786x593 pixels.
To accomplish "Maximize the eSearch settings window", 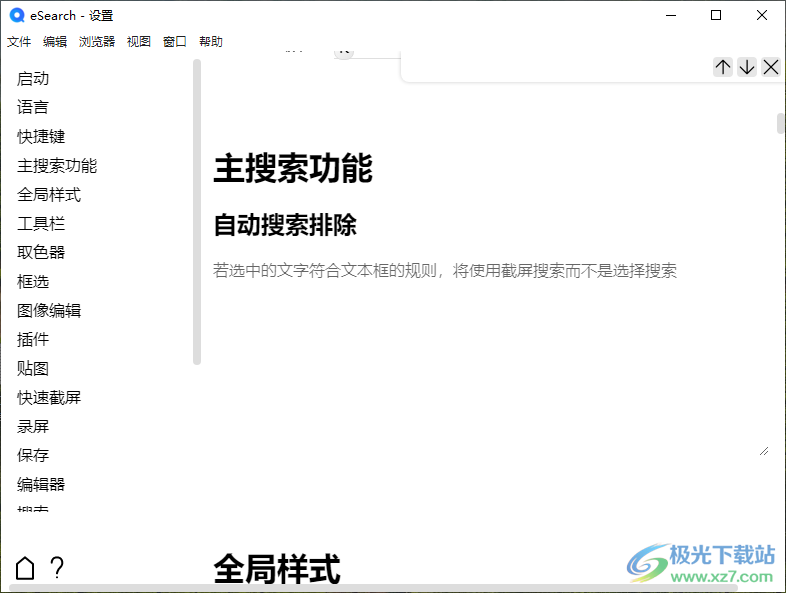I will click(716, 16).
